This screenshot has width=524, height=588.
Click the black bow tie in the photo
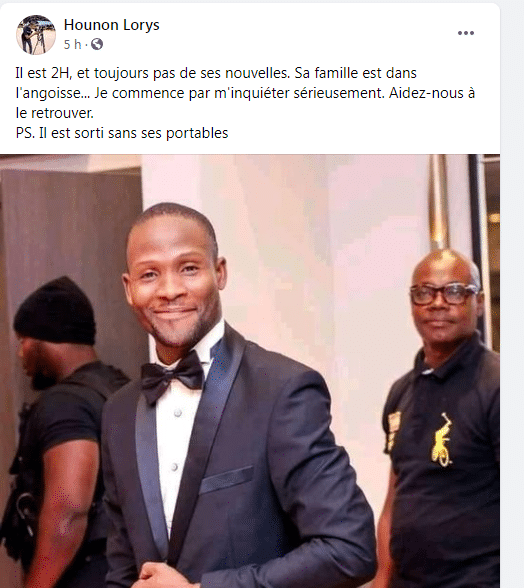(172, 376)
